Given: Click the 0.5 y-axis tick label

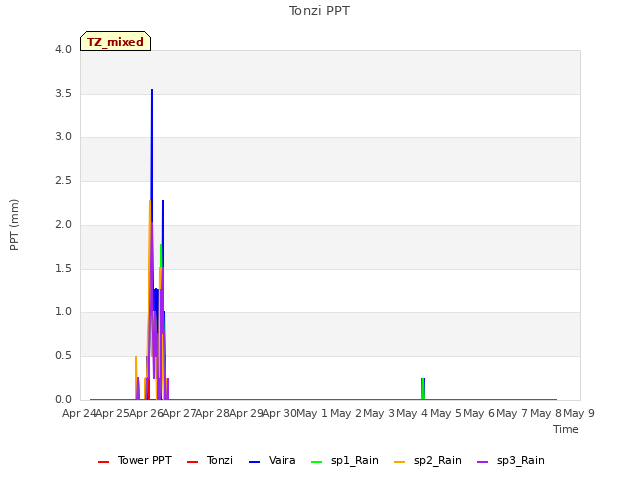Looking at the screenshot, I should point(63,356).
